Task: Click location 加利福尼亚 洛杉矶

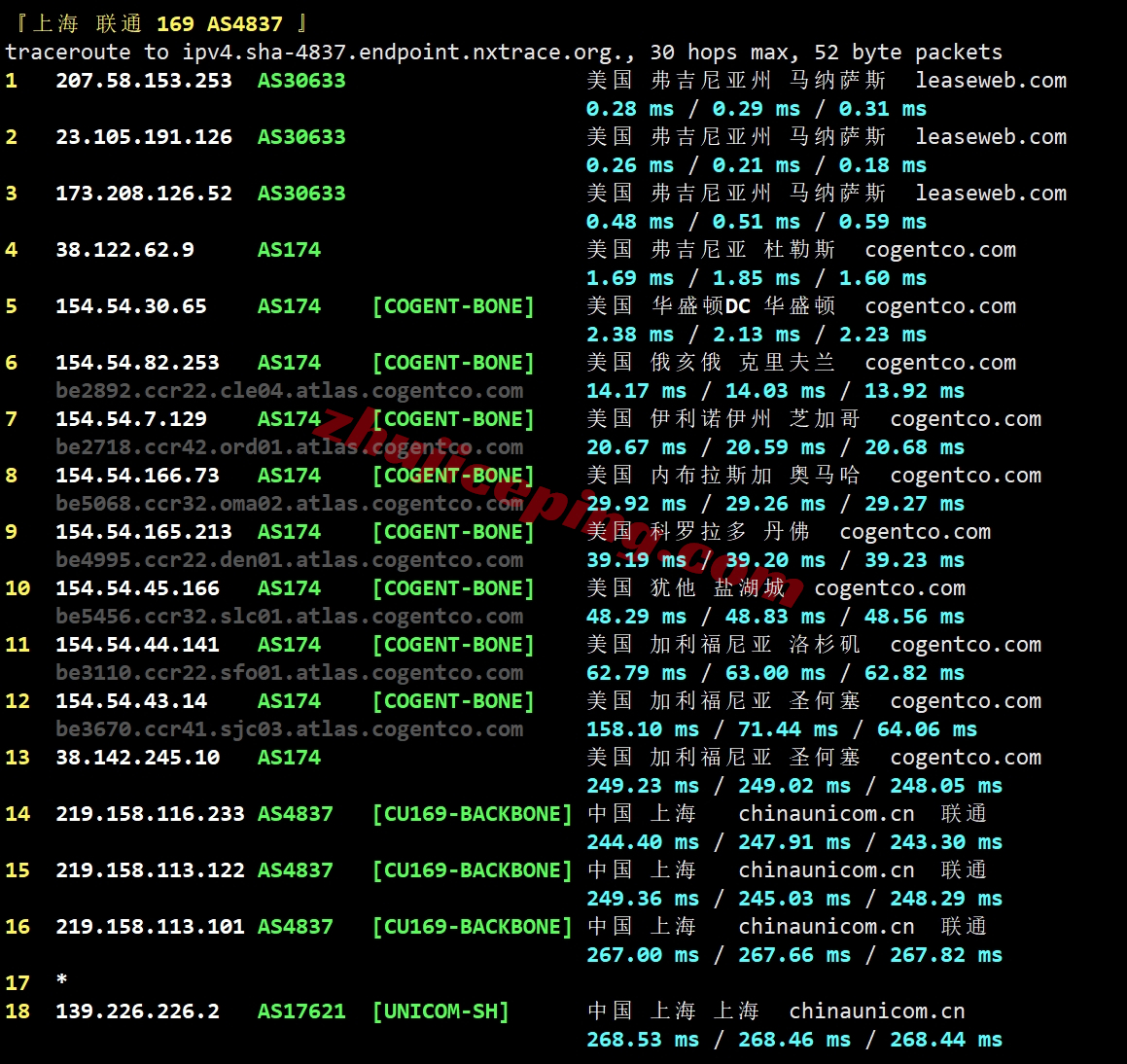Action: pyautogui.click(x=755, y=645)
